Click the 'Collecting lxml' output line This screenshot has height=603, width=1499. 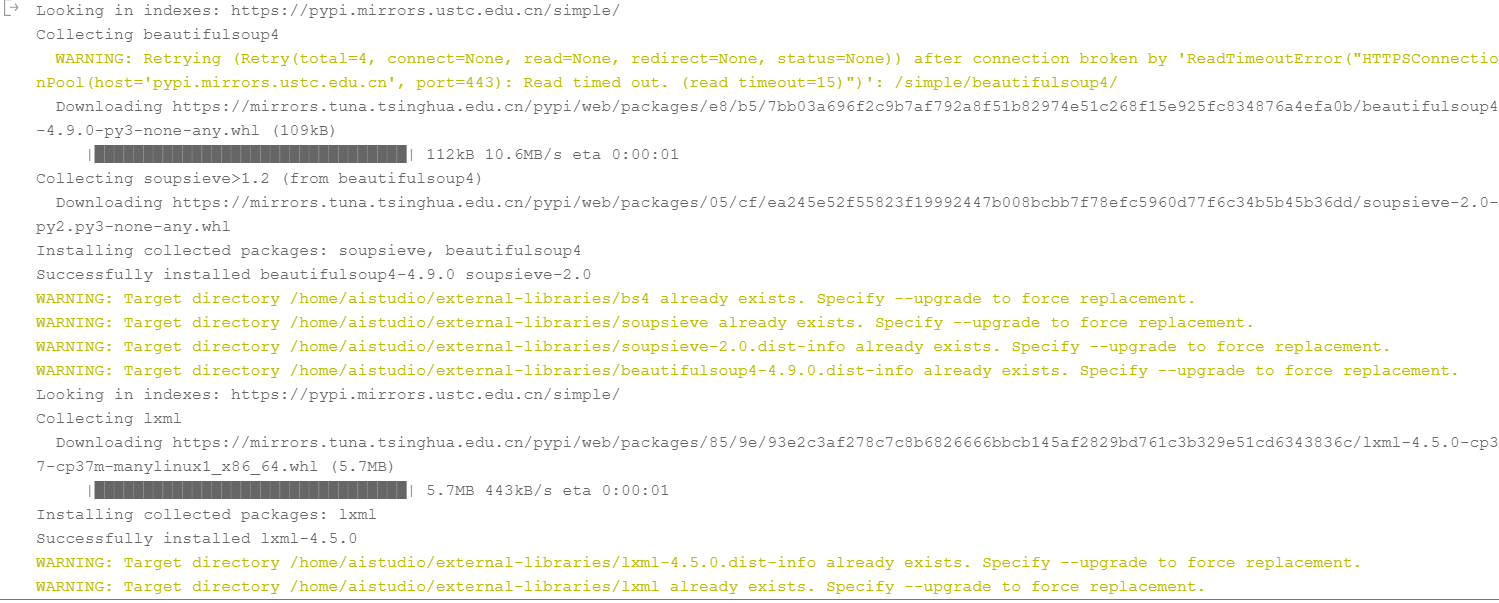pos(109,419)
